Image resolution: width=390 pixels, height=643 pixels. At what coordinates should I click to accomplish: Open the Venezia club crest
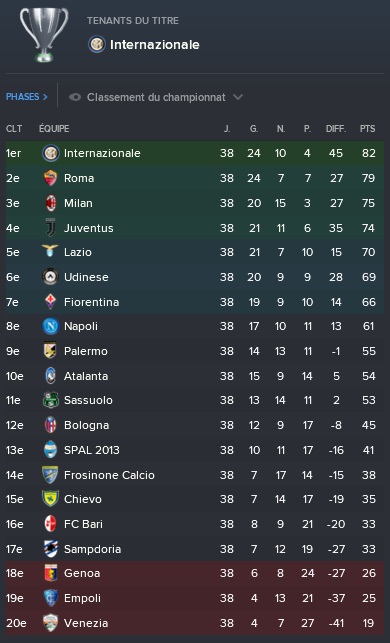point(50,623)
